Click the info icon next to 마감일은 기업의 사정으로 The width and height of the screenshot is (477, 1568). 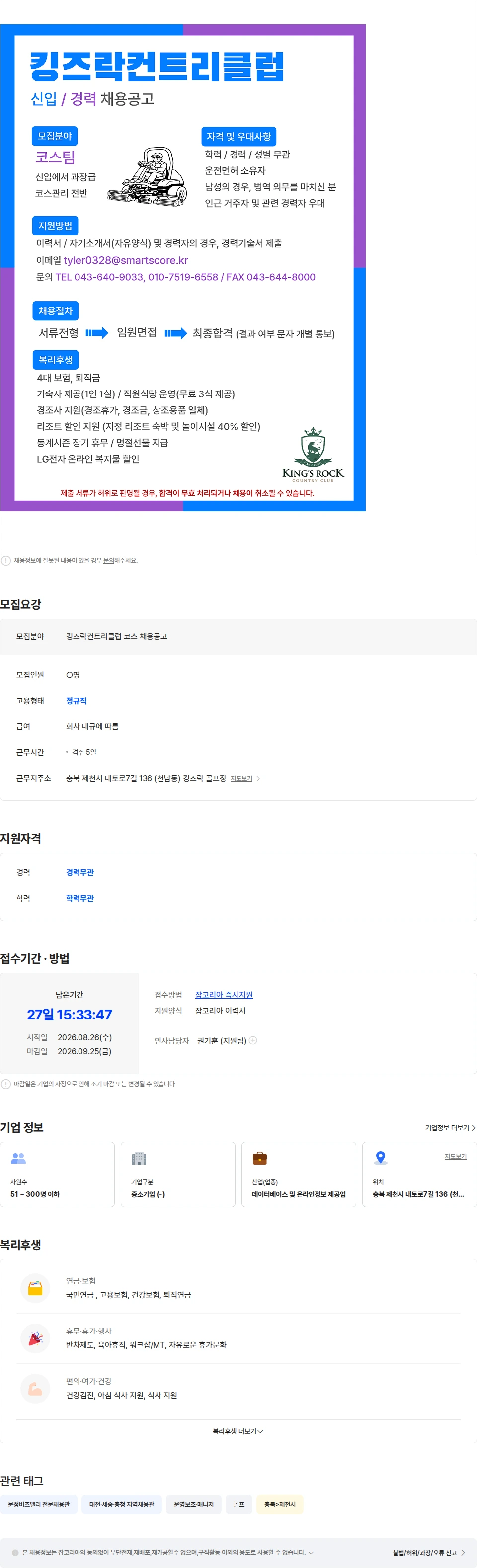pos(5,1084)
